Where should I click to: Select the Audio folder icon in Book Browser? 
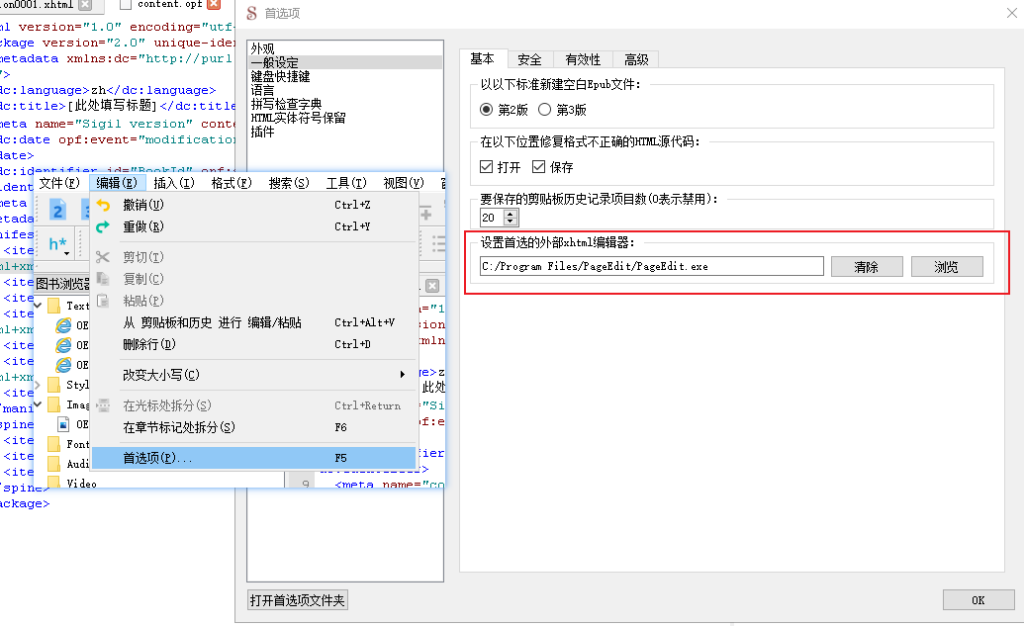54,463
